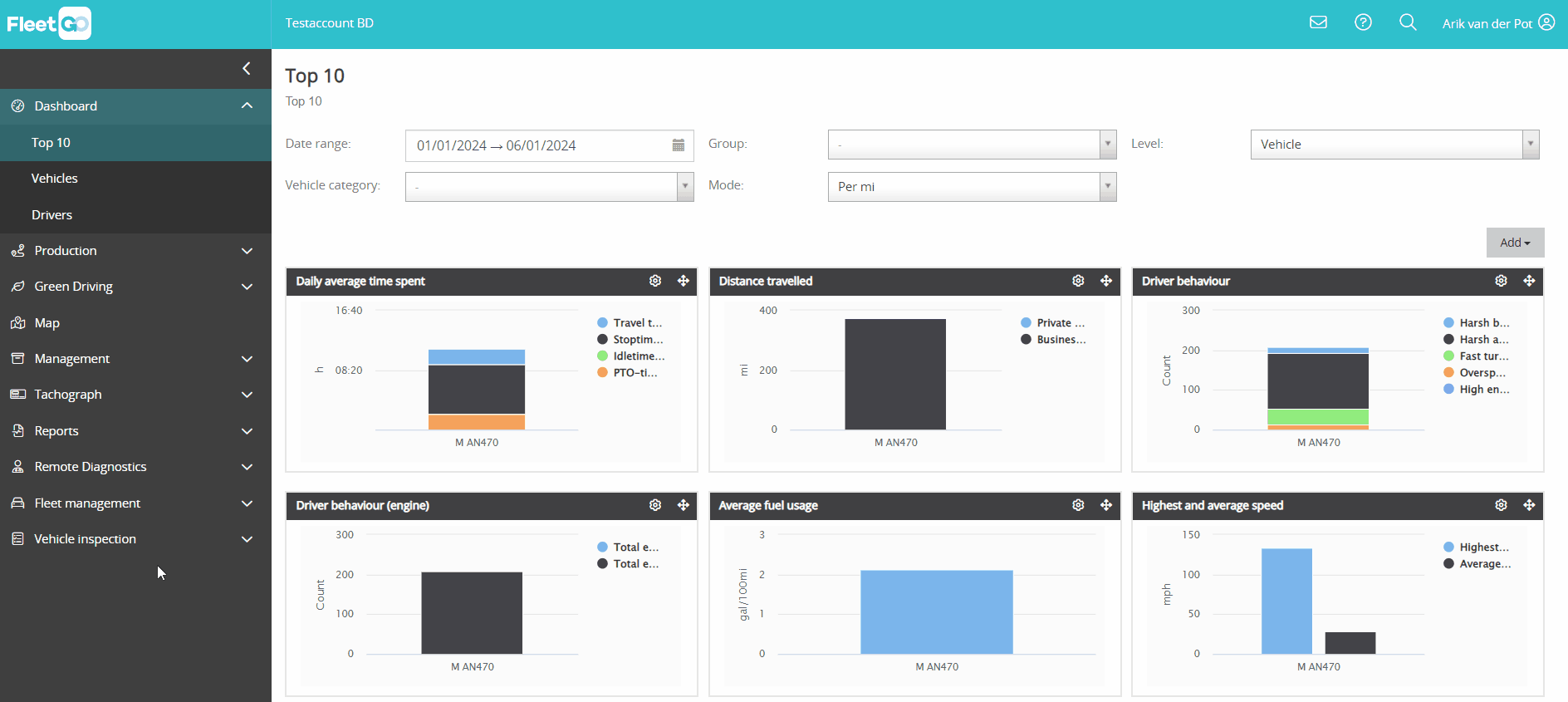
Task: Open the search magnifier icon
Action: [x=1408, y=22]
